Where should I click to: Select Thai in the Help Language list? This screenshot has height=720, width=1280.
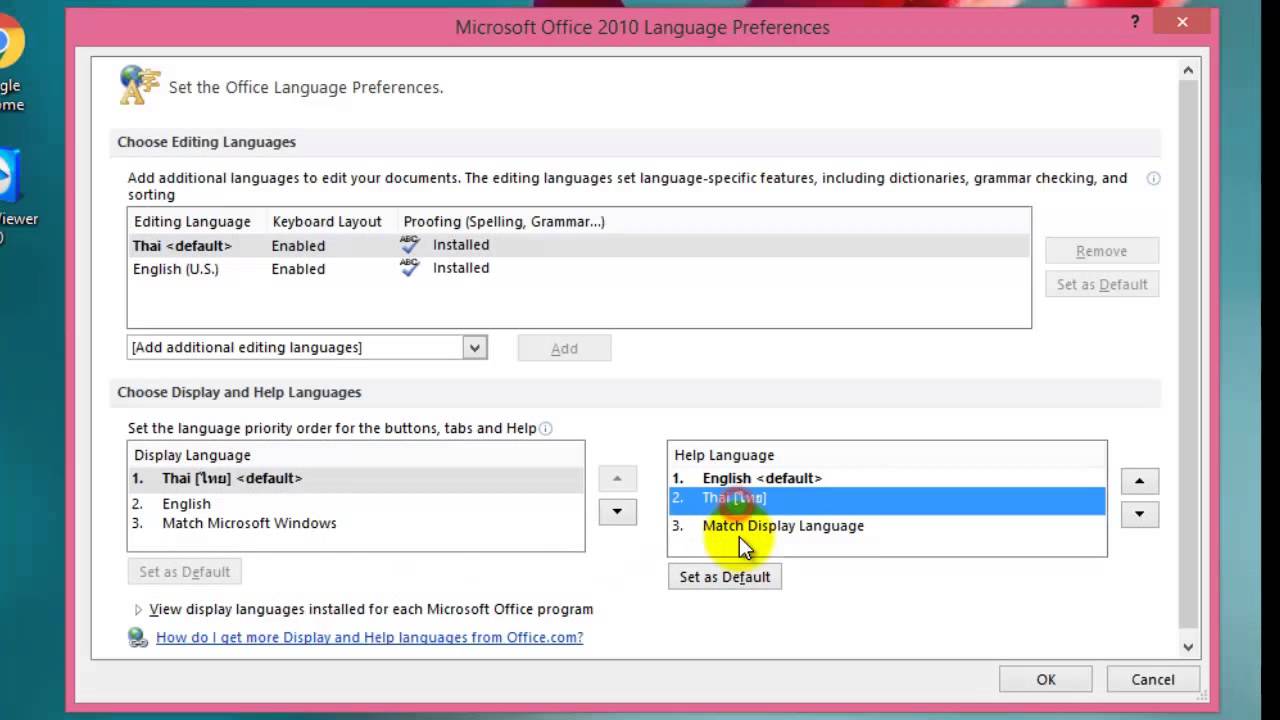(x=887, y=501)
